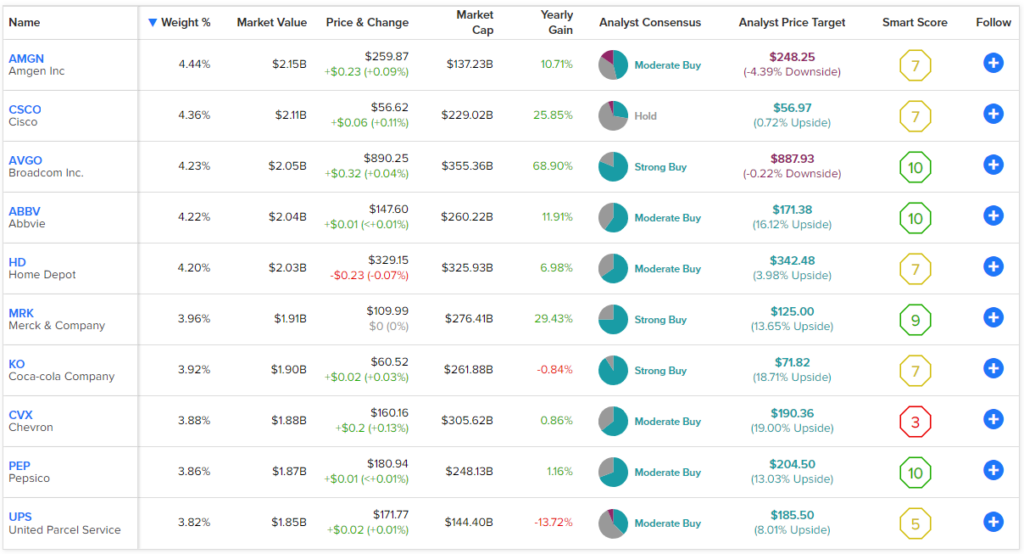Sort by Analyst Consensus column header
1024x554 pixels.
pos(650,22)
